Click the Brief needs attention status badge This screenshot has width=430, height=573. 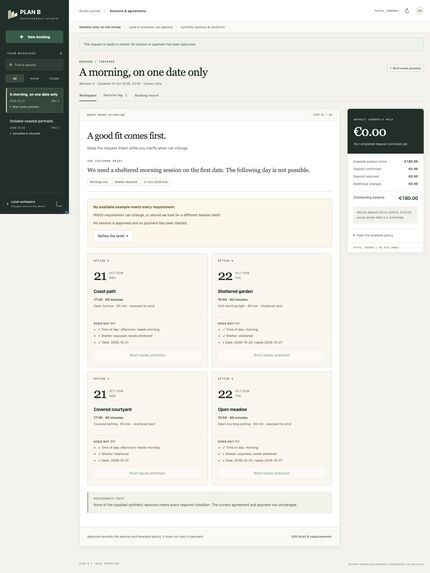coord(406,68)
